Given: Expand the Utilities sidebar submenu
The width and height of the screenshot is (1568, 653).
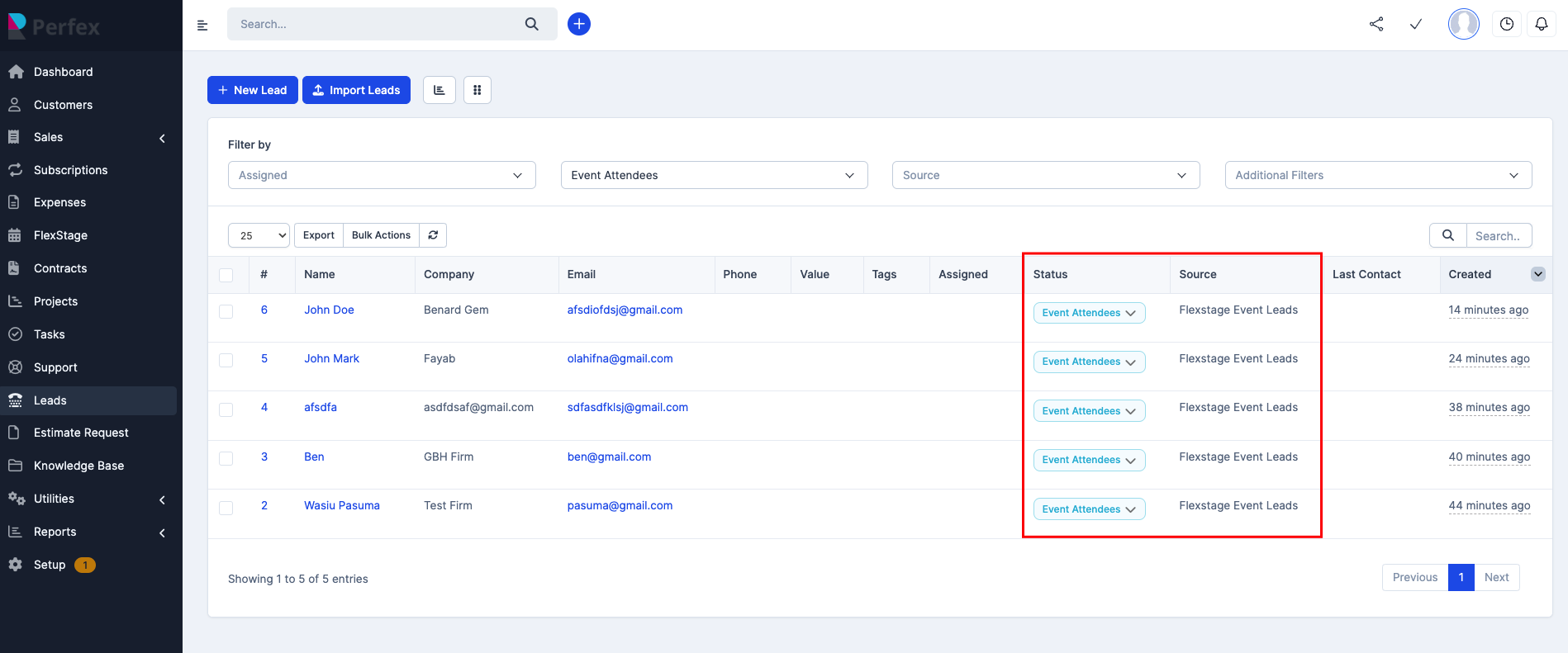Looking at the screenshot, I should [x=162, y=499].
